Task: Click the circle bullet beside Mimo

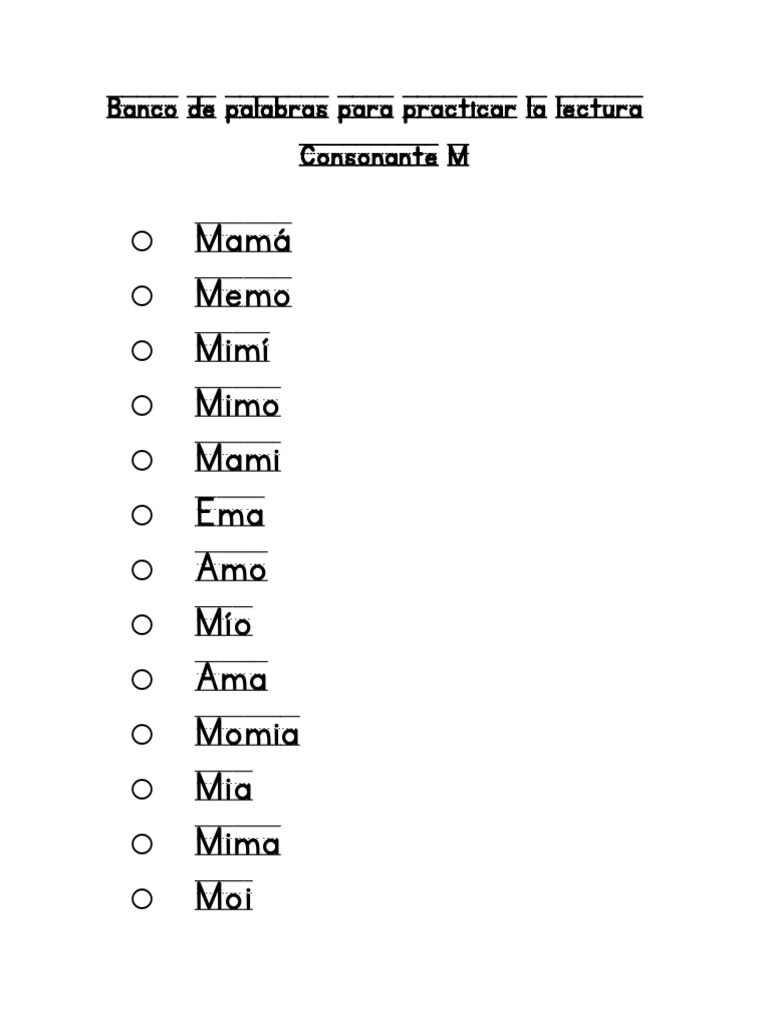Action: coord(142,406)
